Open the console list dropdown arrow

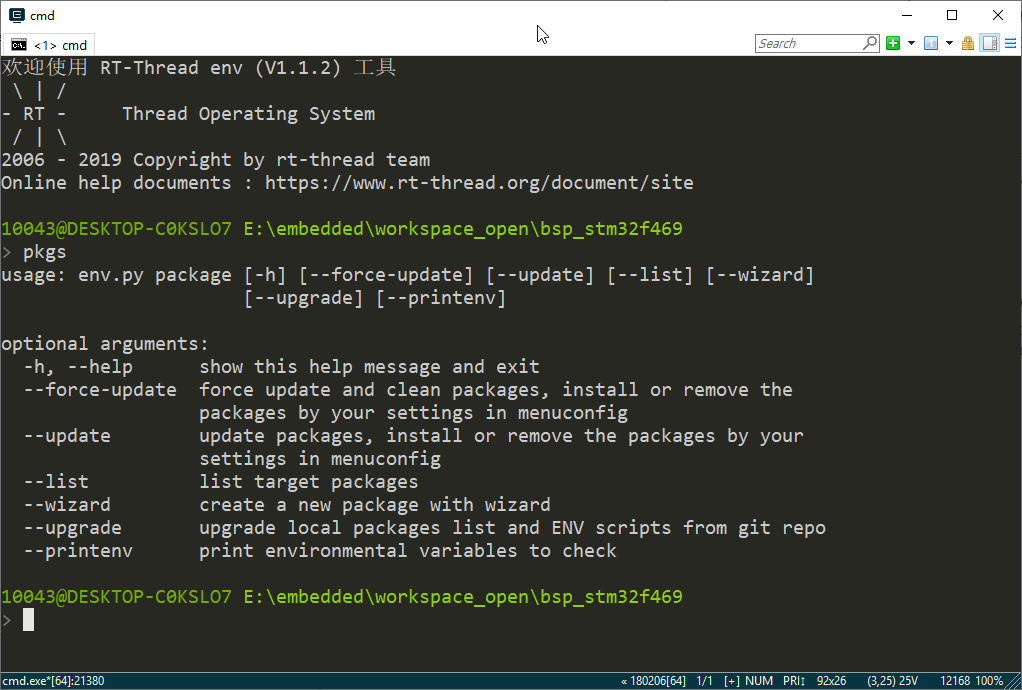949,43
